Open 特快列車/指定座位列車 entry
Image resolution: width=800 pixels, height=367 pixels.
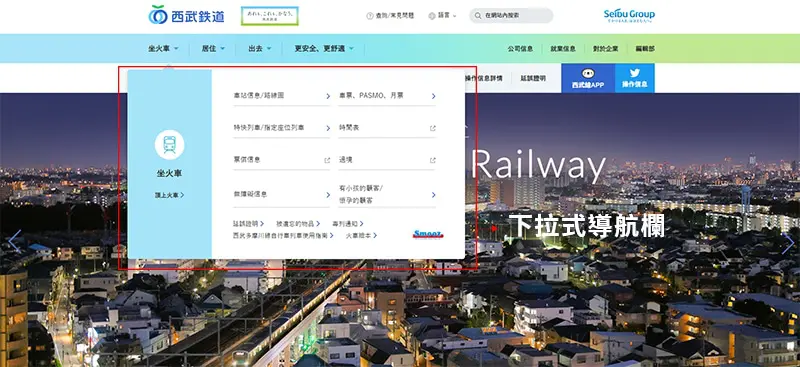[x=282, y=128]
